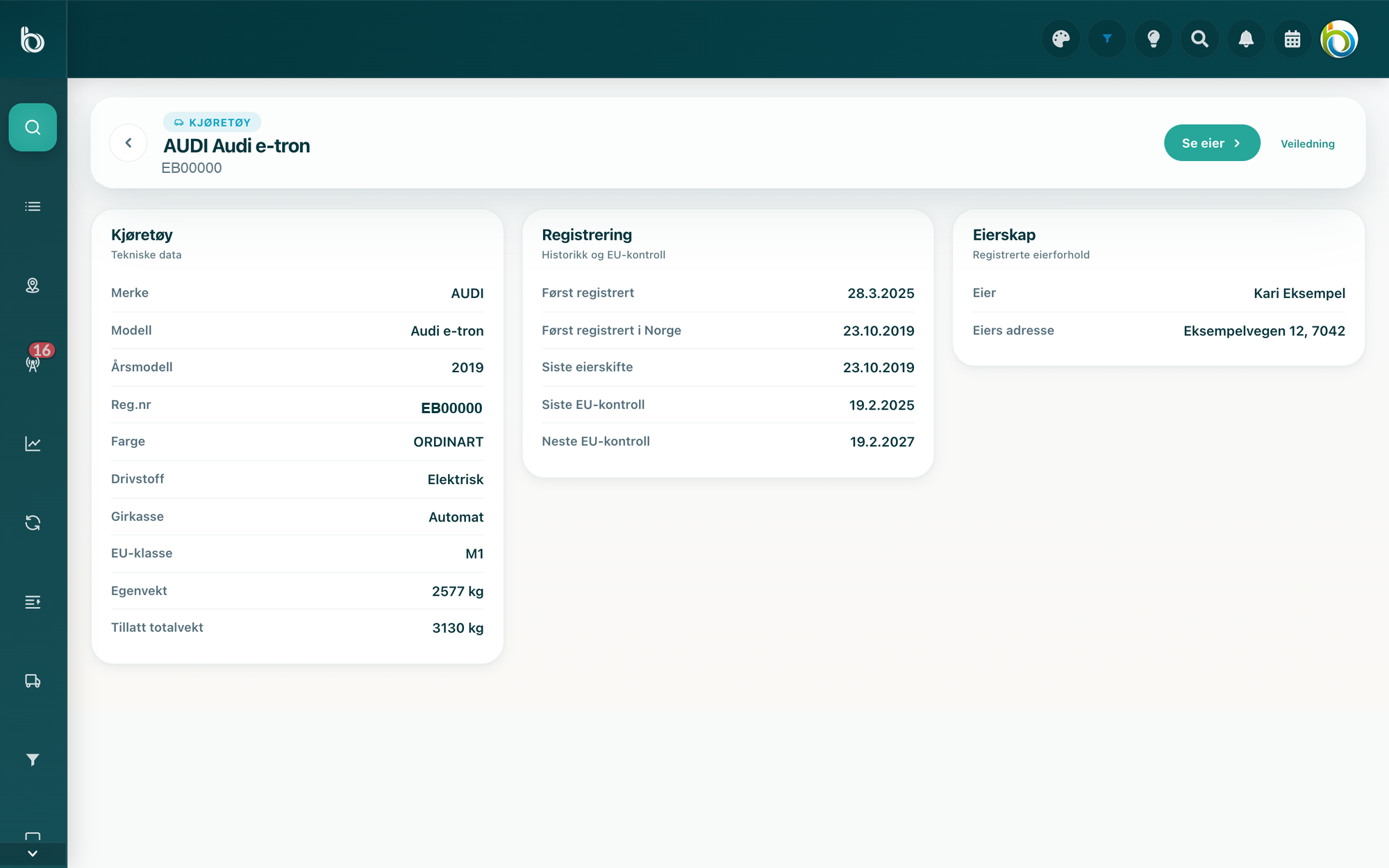This screenshot has width=1389, height=868.
Task: Open the user profile avatar
Action: [1339, 39]
